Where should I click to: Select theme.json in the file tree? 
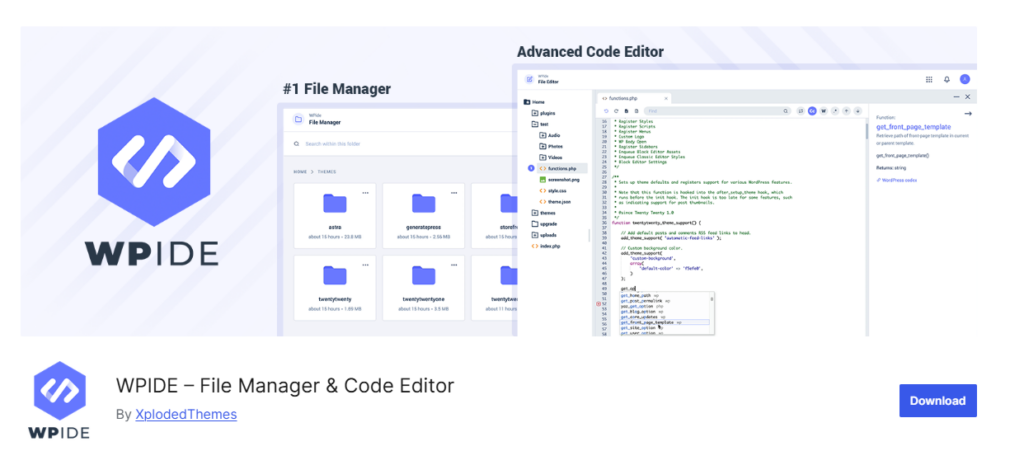click(x=555, y=202)
